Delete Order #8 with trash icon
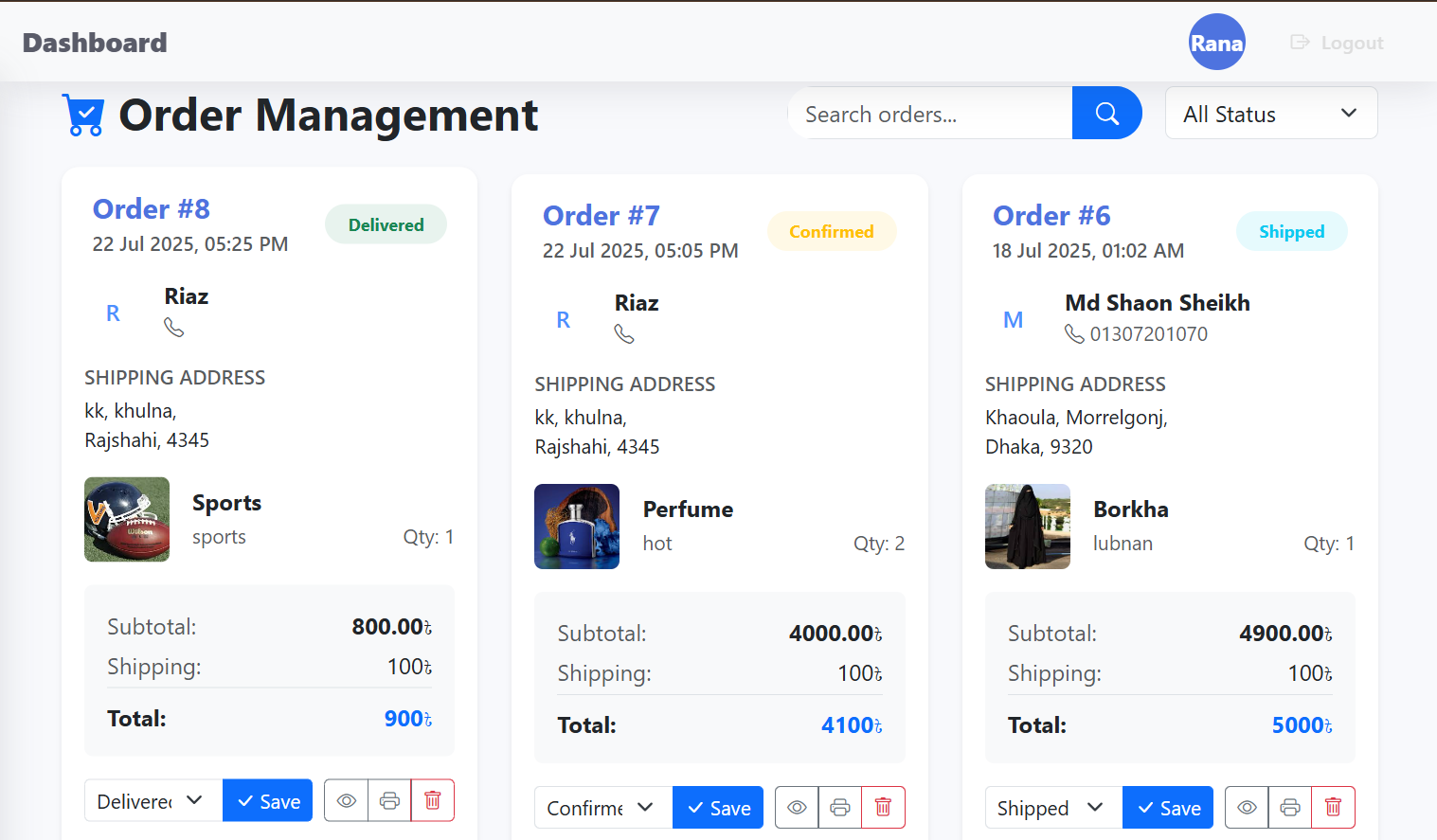The image size is (1437, 840). point(433,800)
